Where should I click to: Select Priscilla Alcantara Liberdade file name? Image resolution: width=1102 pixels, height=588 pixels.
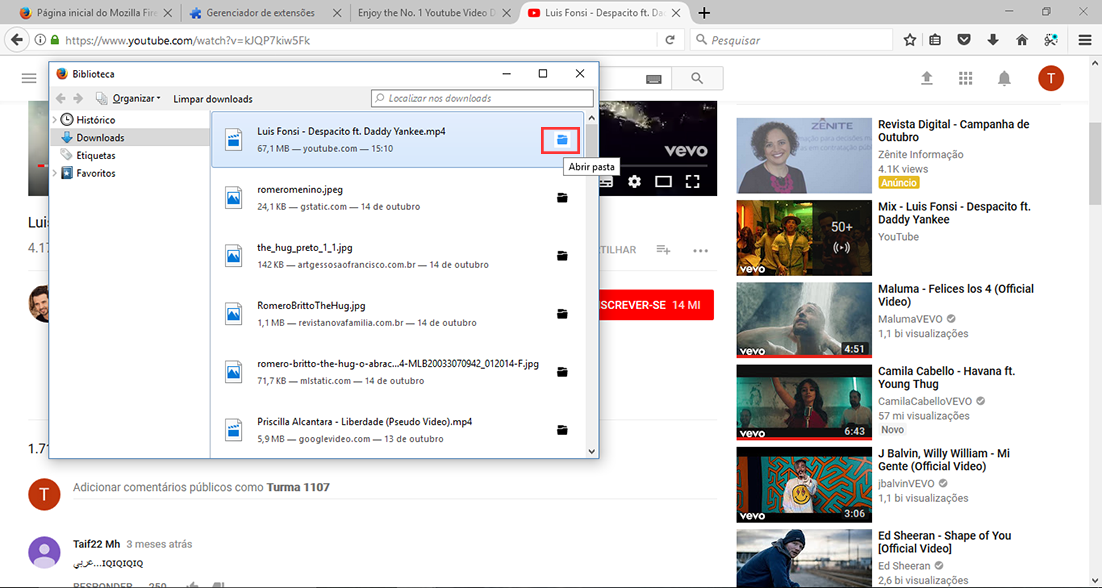(x=365, y=422)
